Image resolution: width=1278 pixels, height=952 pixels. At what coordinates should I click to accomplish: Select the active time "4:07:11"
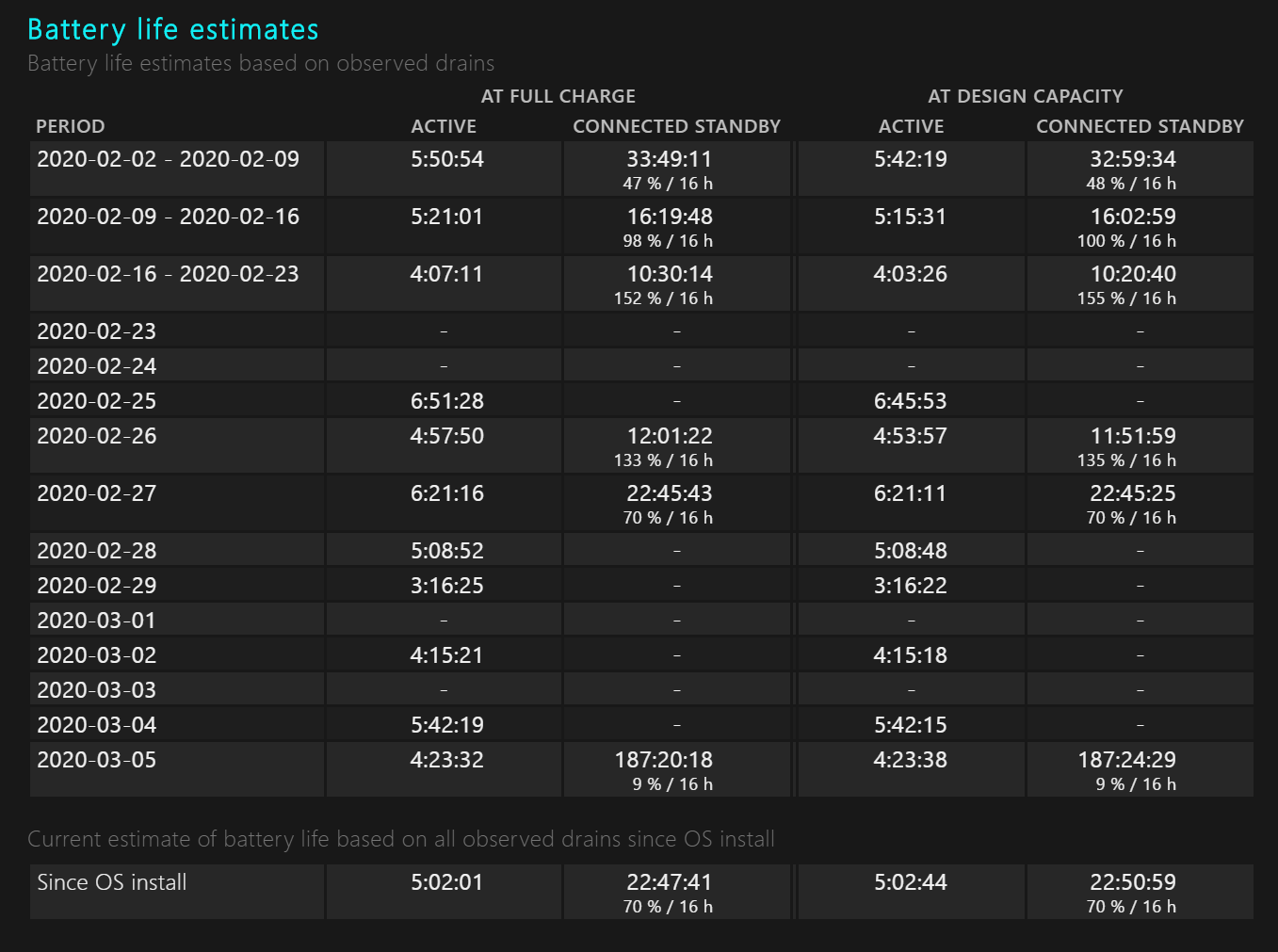(x=447, y=274)
